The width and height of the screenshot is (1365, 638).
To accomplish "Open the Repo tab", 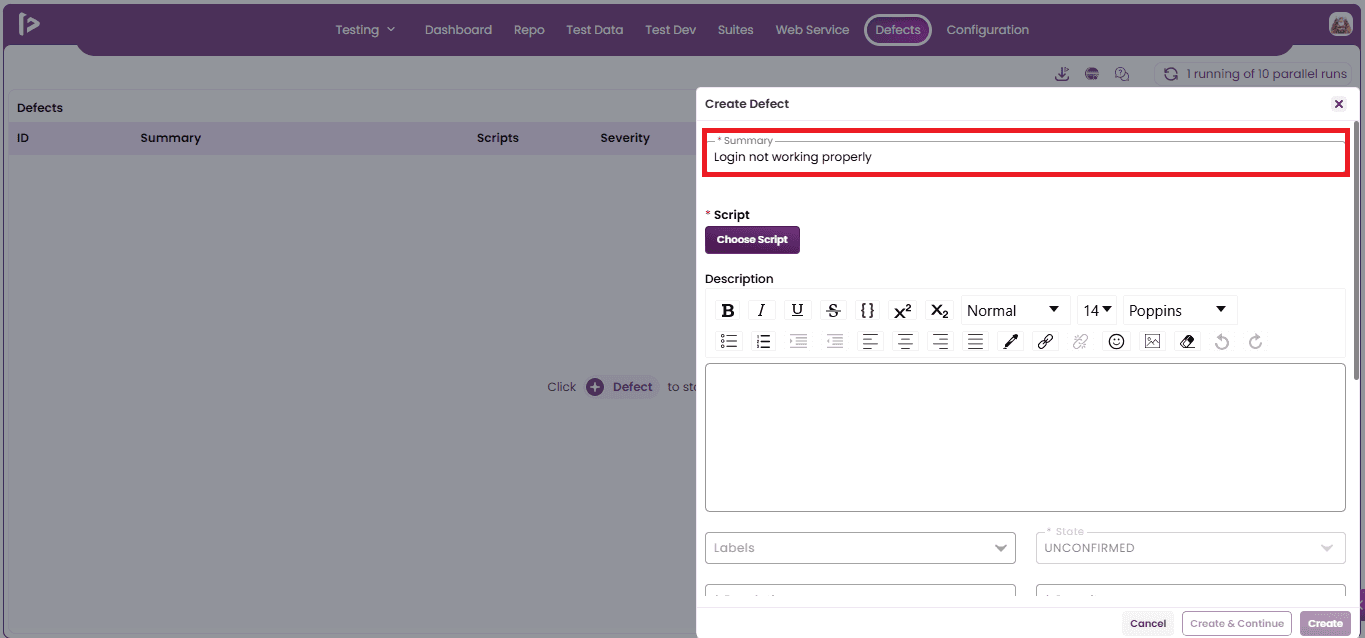I will pos(529,30).
